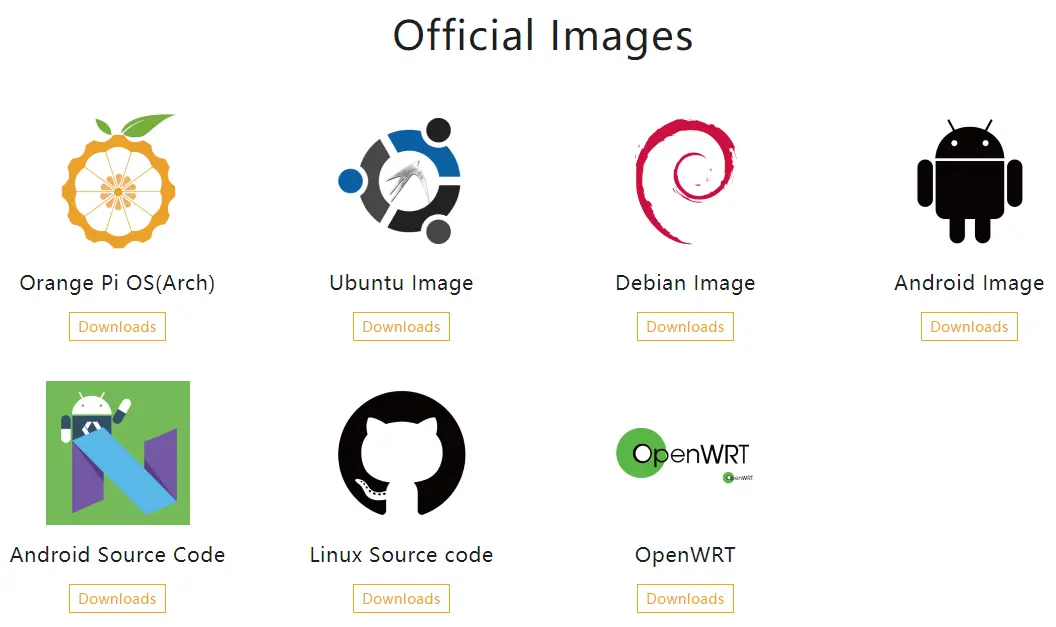The image size is (1056, 627).
Task: Select the green OpenWRT logo
Action: (683, 453)
